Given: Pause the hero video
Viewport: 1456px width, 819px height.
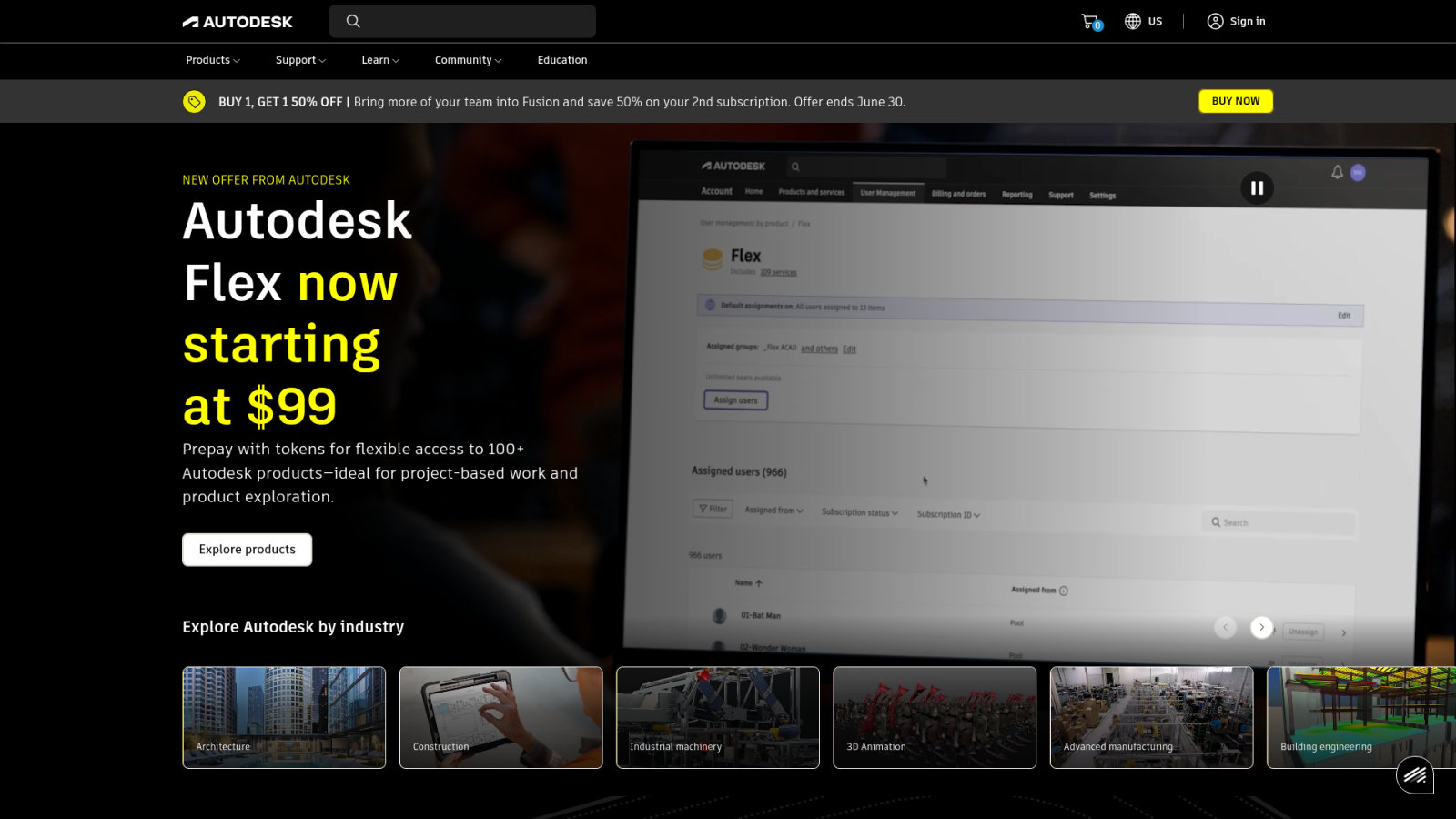Looking at the screenshot, I should click(x=1257, y=188).
